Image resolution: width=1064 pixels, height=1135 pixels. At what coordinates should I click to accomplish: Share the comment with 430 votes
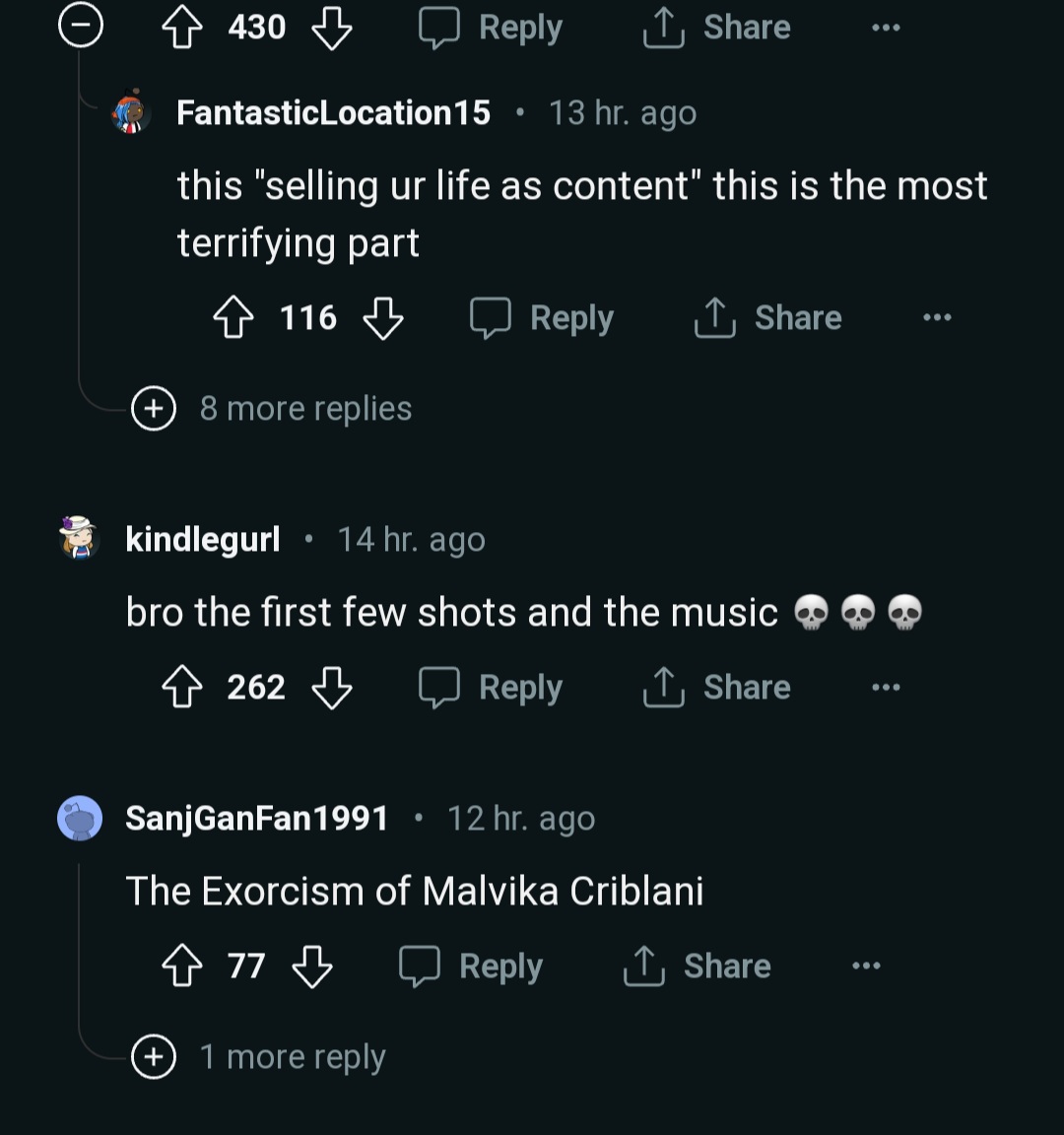(x=717, y=28)
